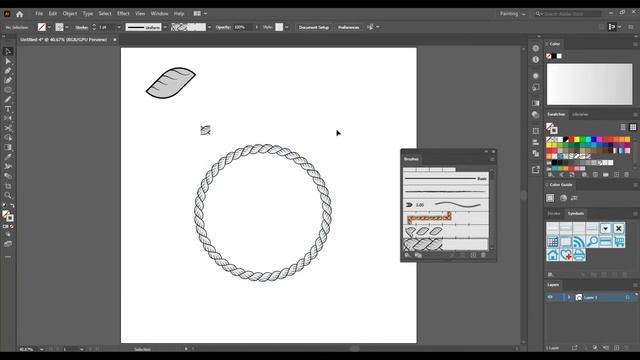Open the fill color dropdown in control bar
Viewport: 640px width, 360px height.
[x=49, y=27]
